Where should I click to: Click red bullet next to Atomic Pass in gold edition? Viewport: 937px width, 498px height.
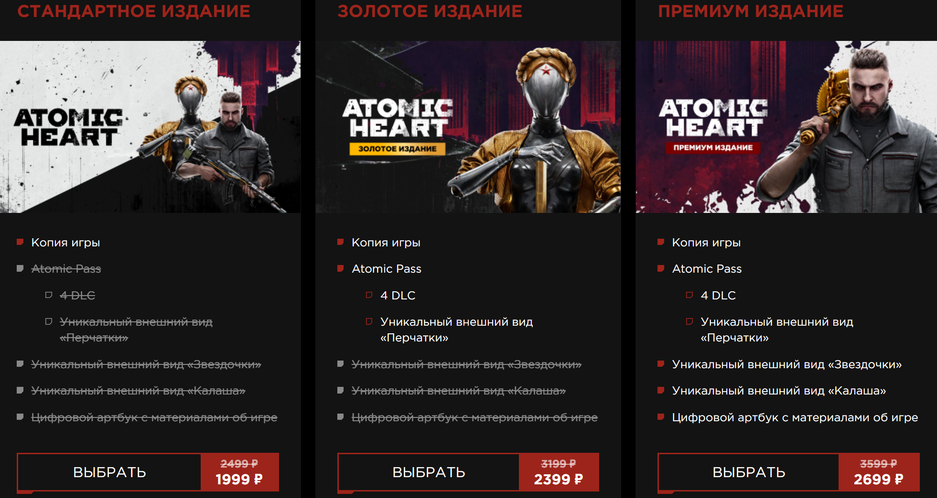coord(341,268)
